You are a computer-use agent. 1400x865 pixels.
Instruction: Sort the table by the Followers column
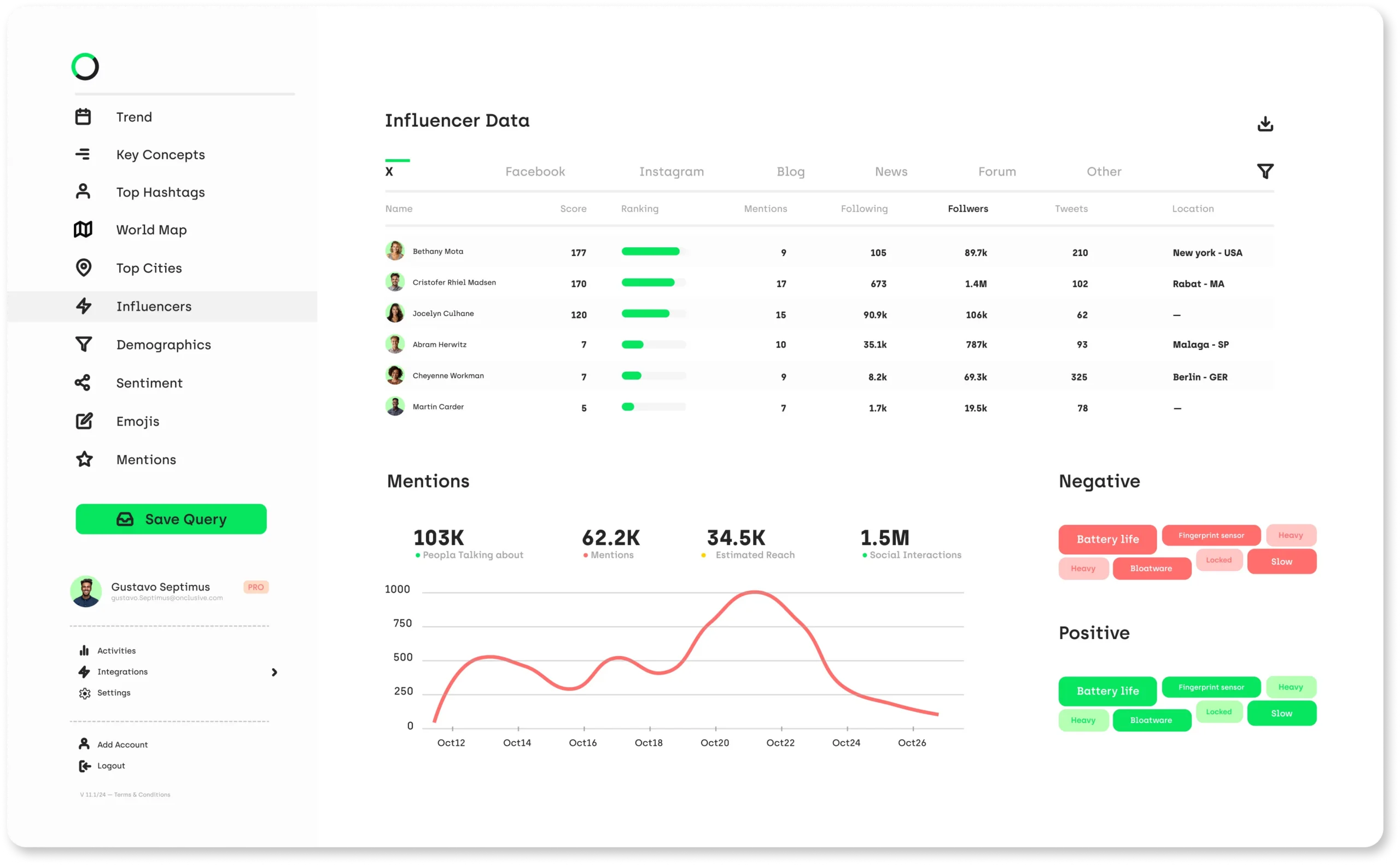[967, 208]
